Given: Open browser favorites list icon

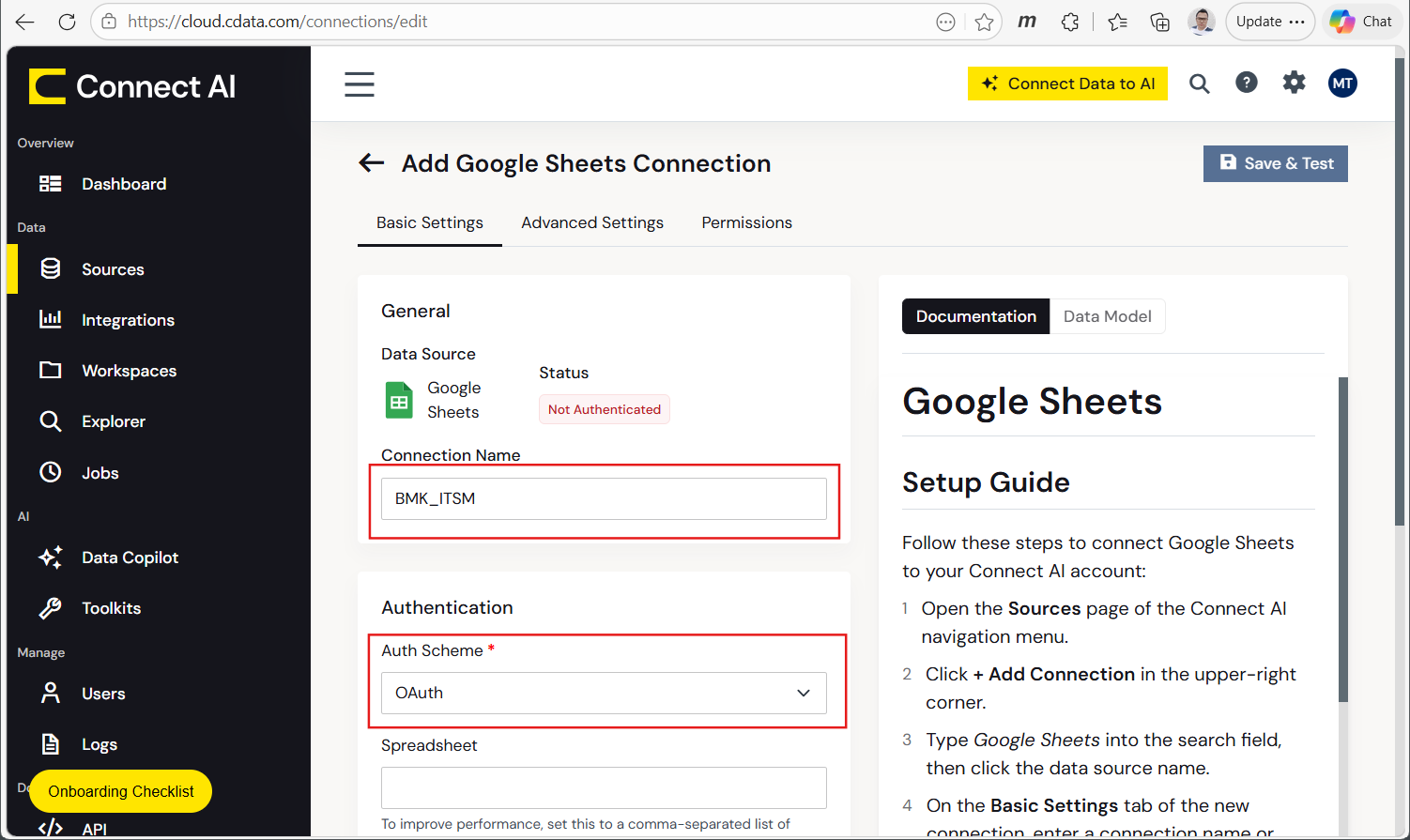Looking at the screenshot, I should pyautogui.click(x=1117, y=22).
